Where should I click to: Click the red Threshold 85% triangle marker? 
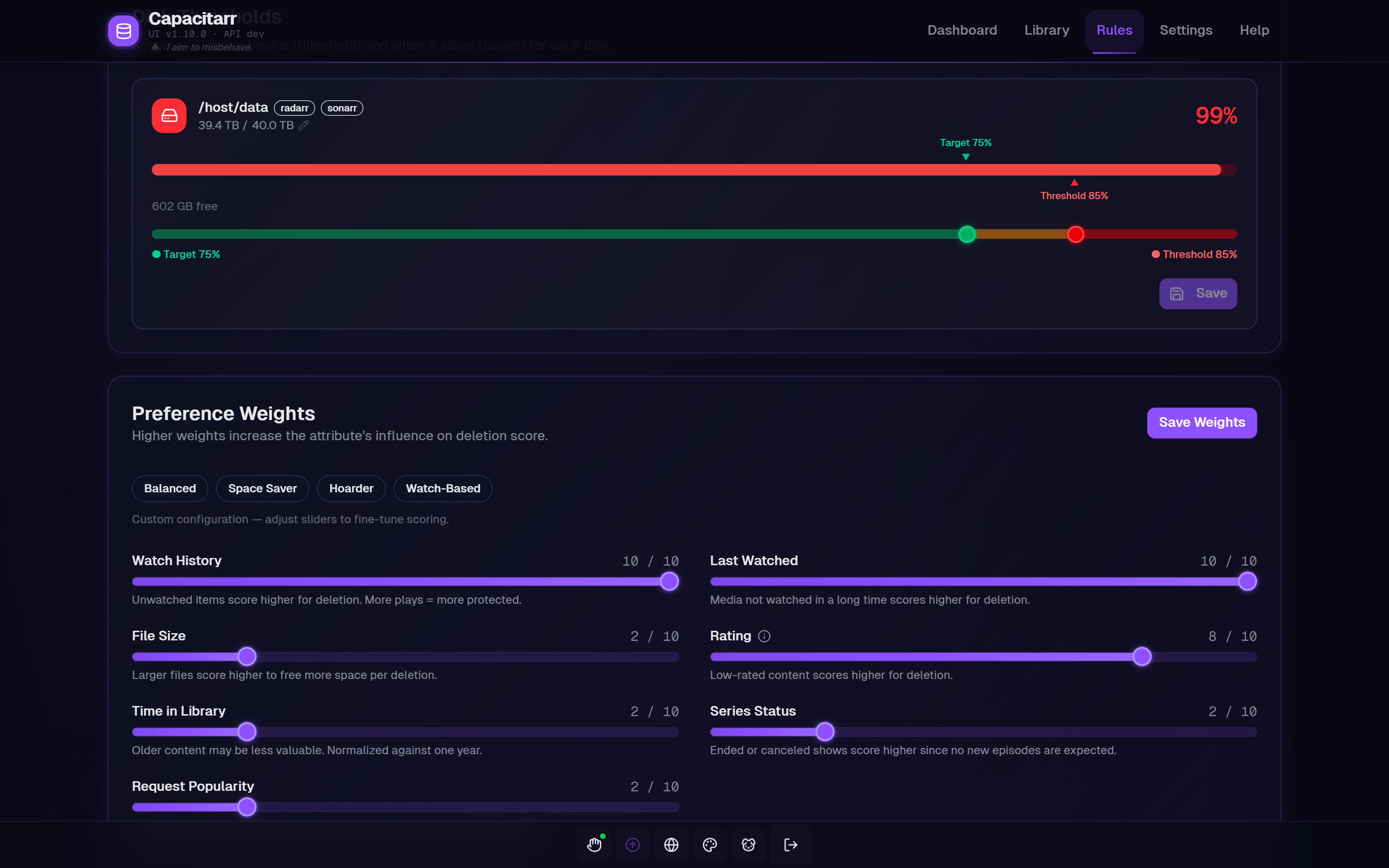(1075, 183)
